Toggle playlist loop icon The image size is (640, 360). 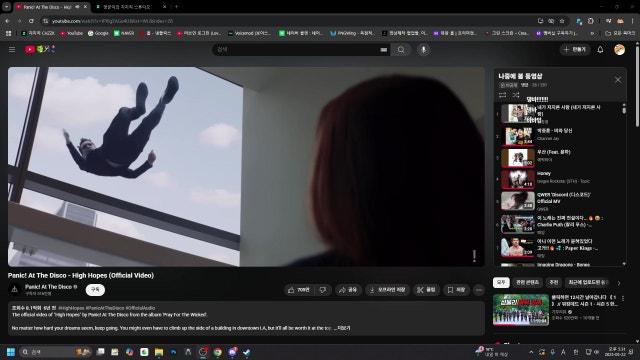tap(502, 95)
